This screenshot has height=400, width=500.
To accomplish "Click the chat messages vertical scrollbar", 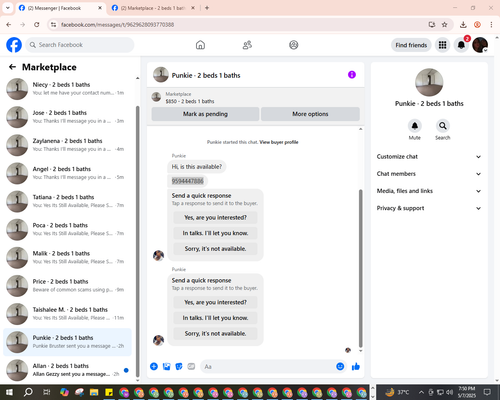I will [x=360, y=268].
